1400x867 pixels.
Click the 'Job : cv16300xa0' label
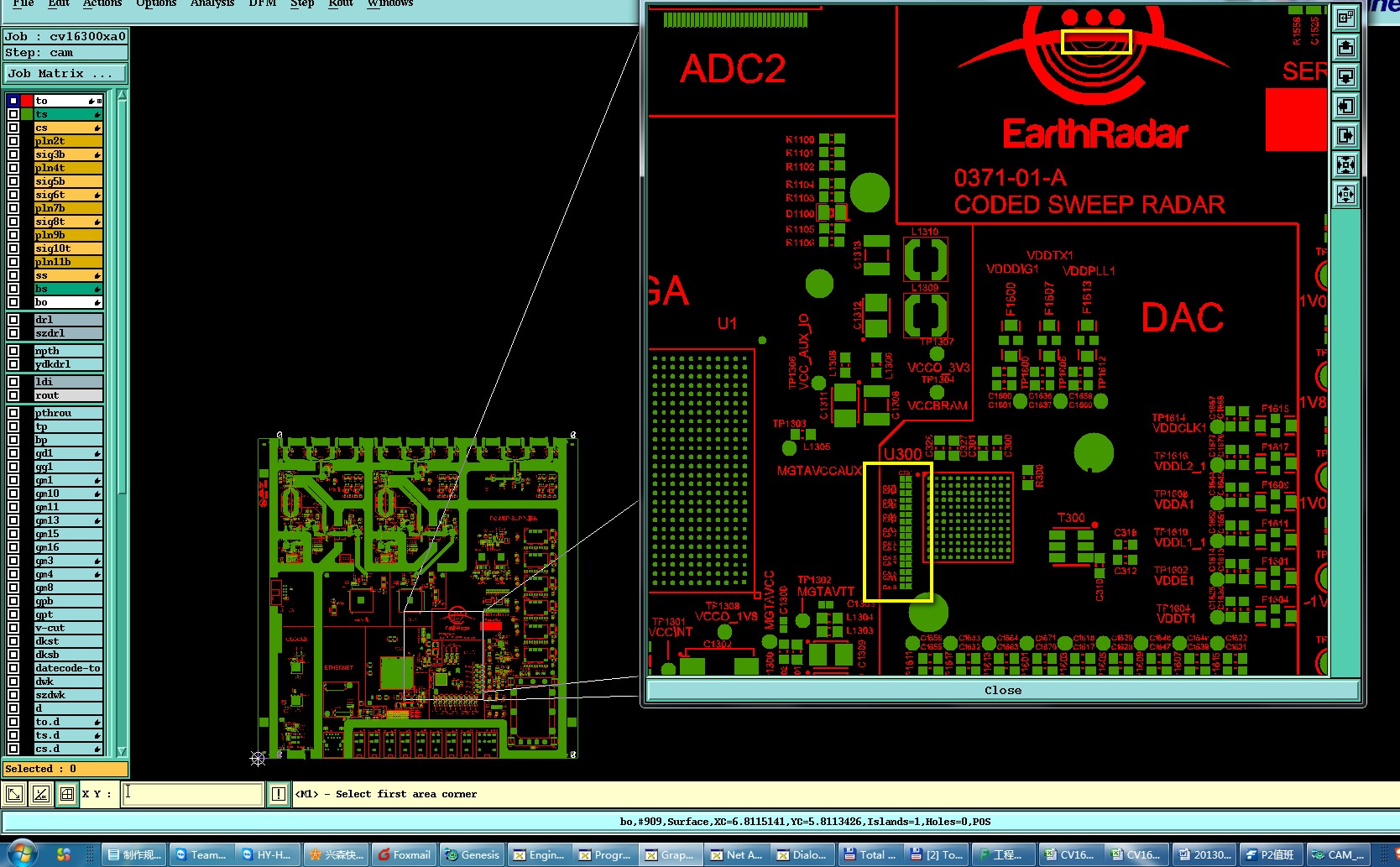tap(65, 36)
